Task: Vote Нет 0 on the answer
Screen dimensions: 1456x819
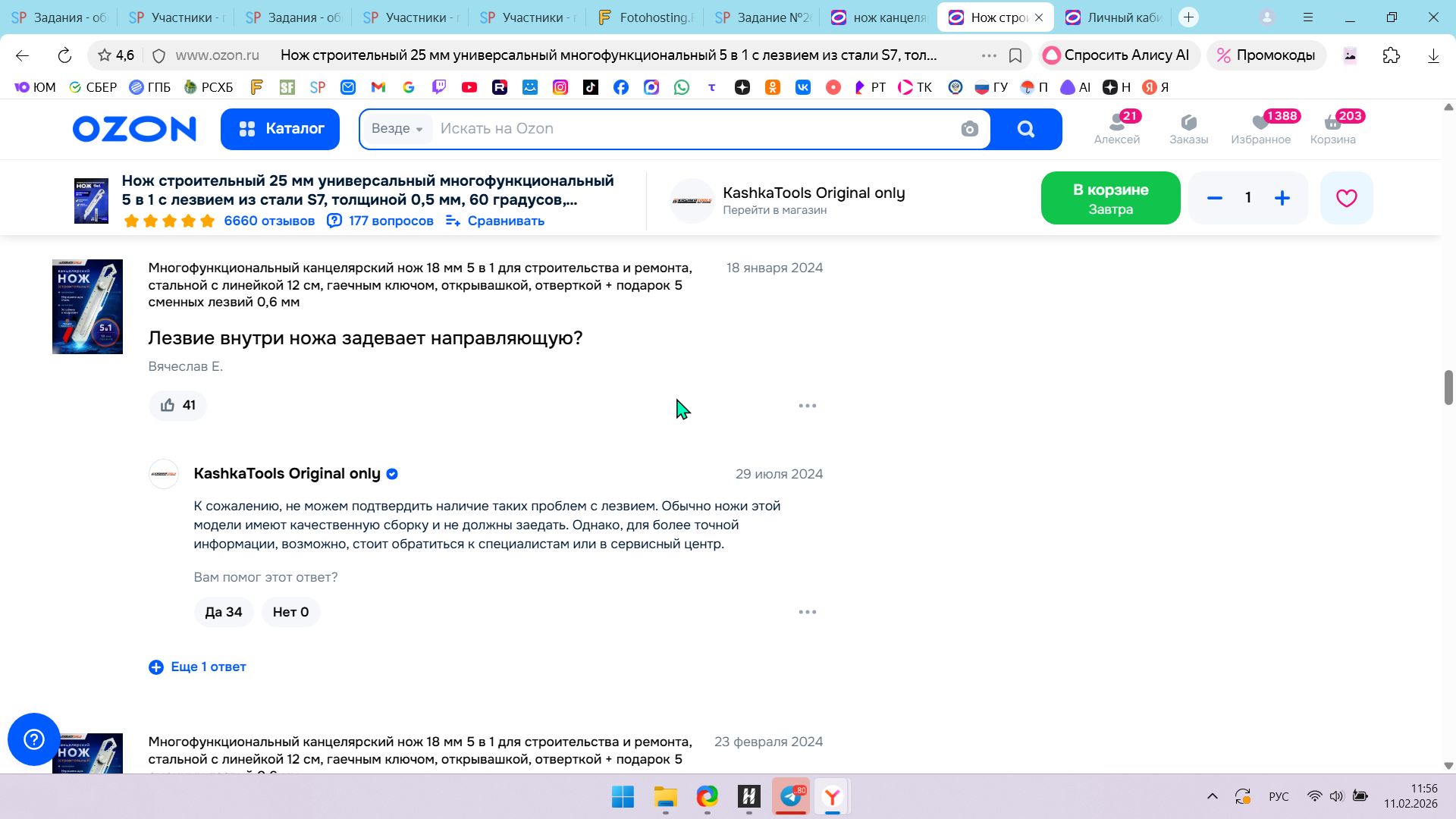Action: [290, 612]
